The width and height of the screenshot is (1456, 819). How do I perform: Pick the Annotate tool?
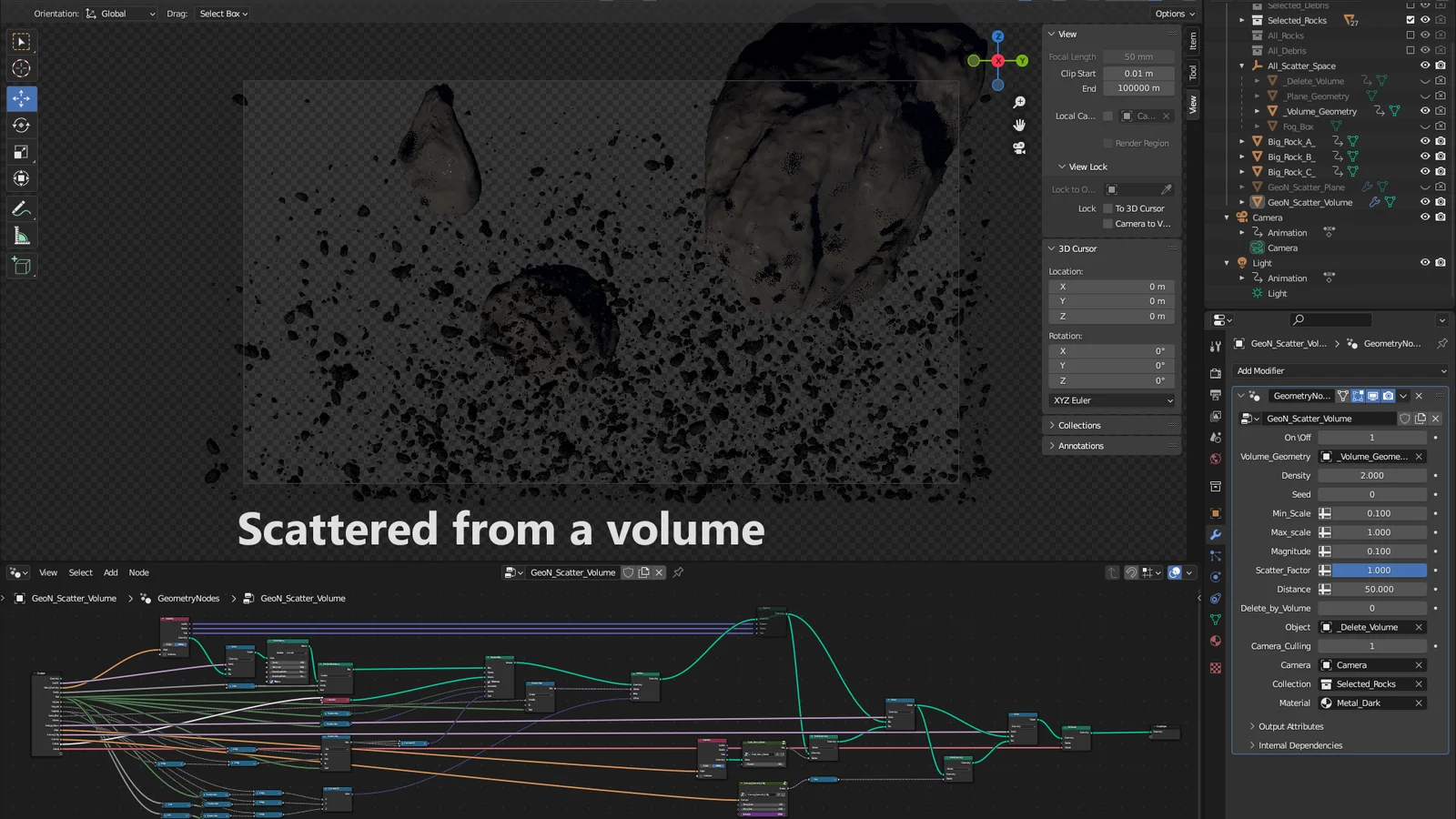[22, 208]
